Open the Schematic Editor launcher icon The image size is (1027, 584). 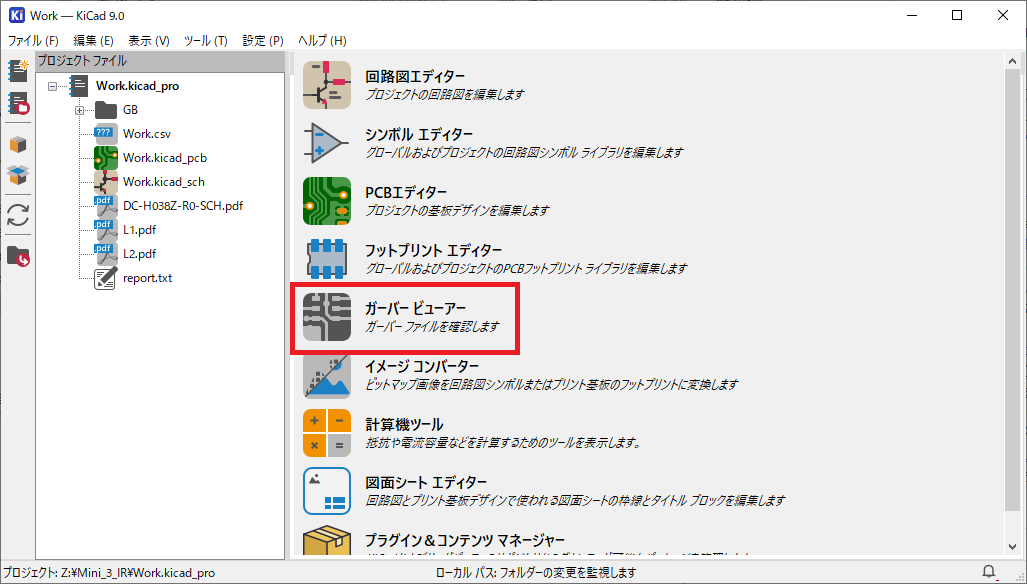tap(327, 85)
